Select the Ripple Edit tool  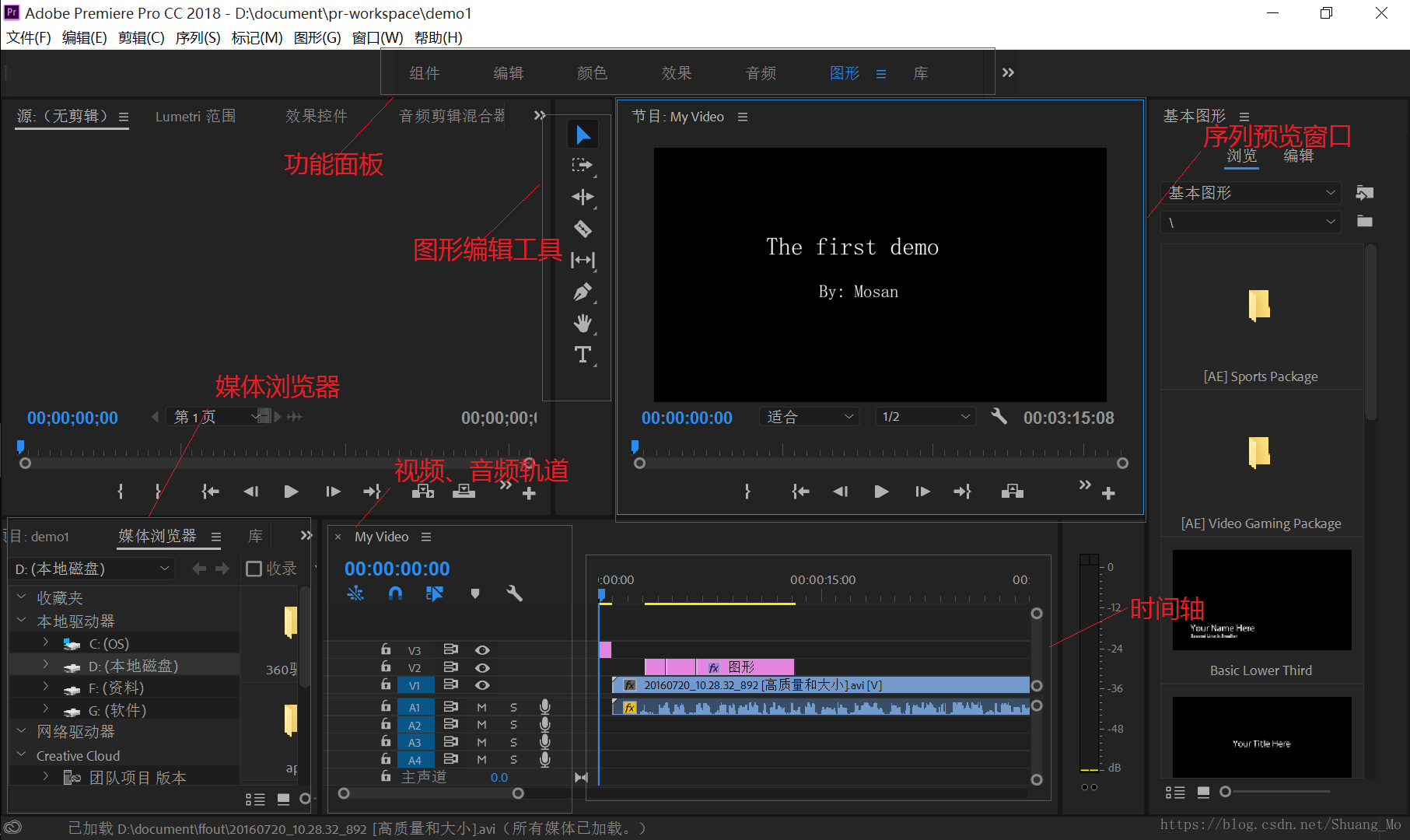click(x=583, y=197)
